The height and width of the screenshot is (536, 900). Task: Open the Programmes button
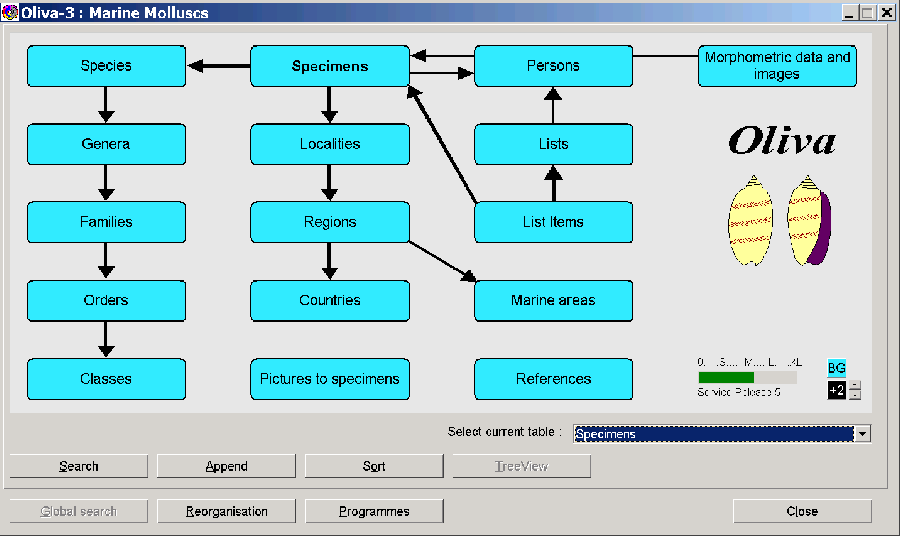pyautogui.click(x=374, y=511)
